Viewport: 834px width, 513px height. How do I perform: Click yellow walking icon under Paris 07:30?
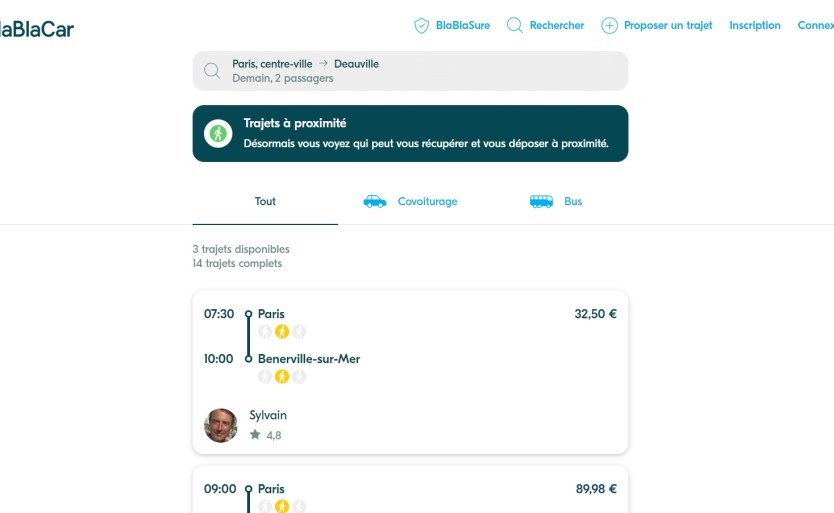click(282, 331)
